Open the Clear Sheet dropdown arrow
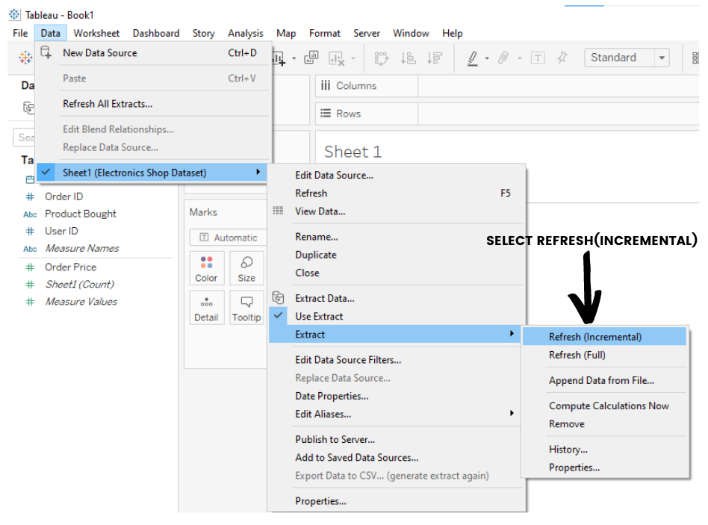The width and height of the screenshot is (708, 525). coord(353,58)
